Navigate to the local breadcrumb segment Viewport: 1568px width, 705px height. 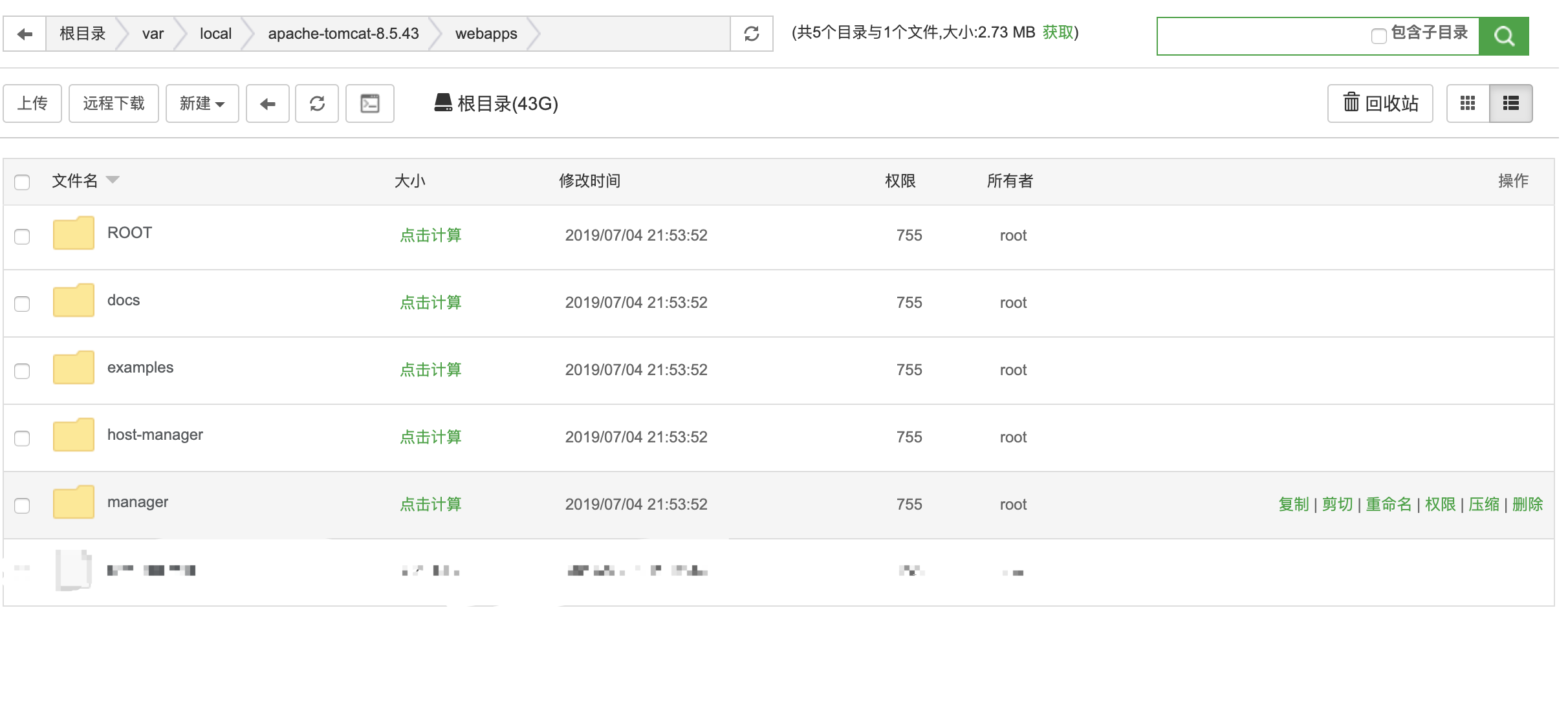(215, 34)
